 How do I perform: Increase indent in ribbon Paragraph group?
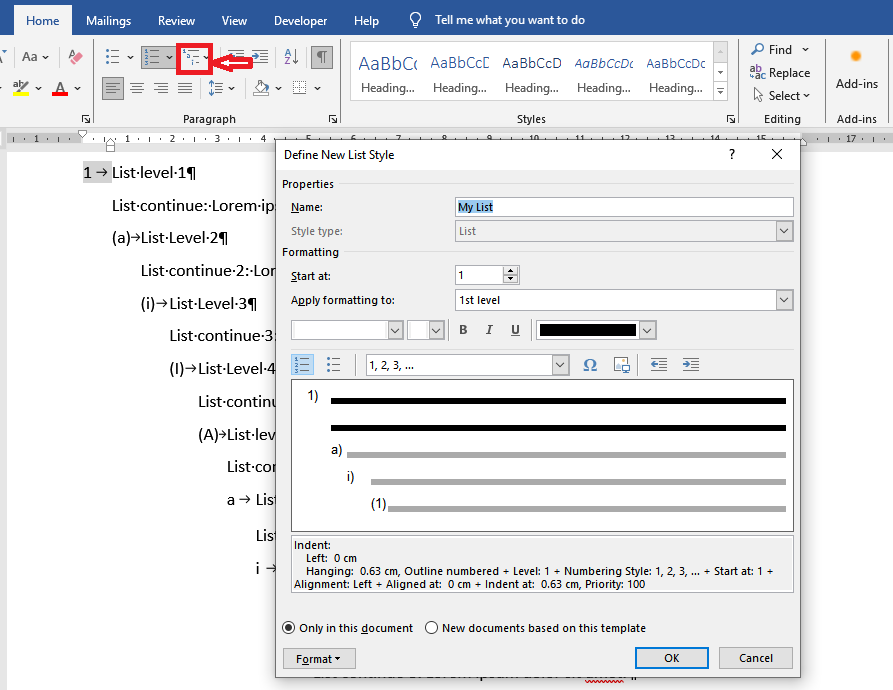(260, 57)
